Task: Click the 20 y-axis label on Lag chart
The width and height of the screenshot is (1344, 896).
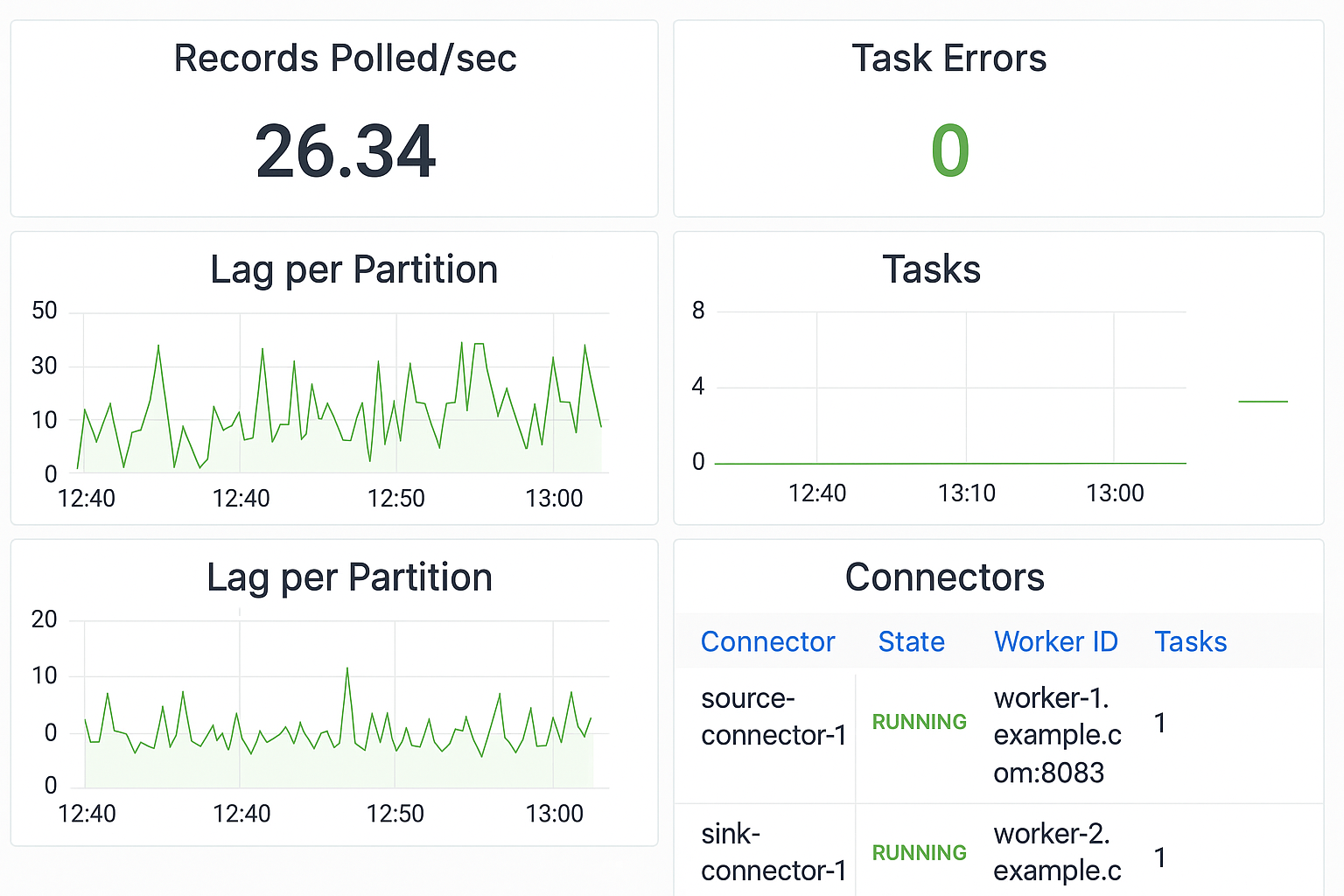Action: 45,619
